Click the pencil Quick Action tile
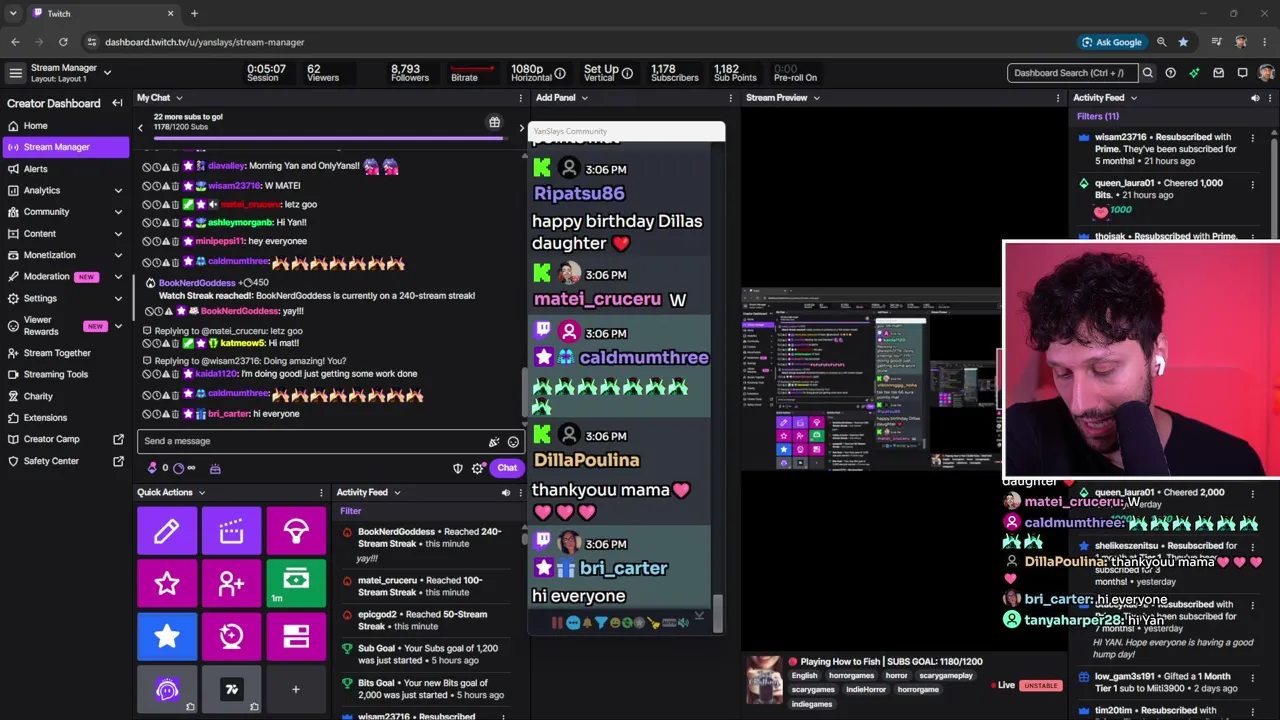Image resolution: width=1280 pixels, height=720 pixels. coord(167,531)
